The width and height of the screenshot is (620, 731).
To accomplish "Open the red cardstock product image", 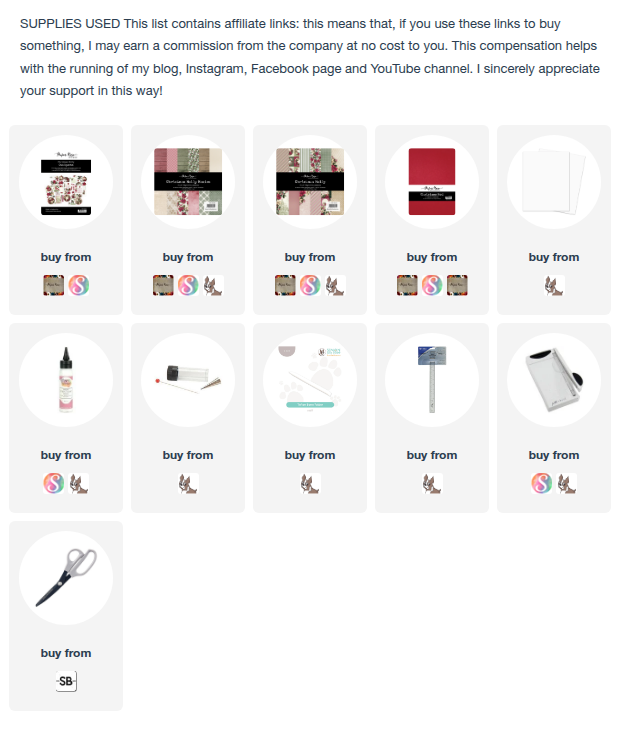I will (432, 182).
